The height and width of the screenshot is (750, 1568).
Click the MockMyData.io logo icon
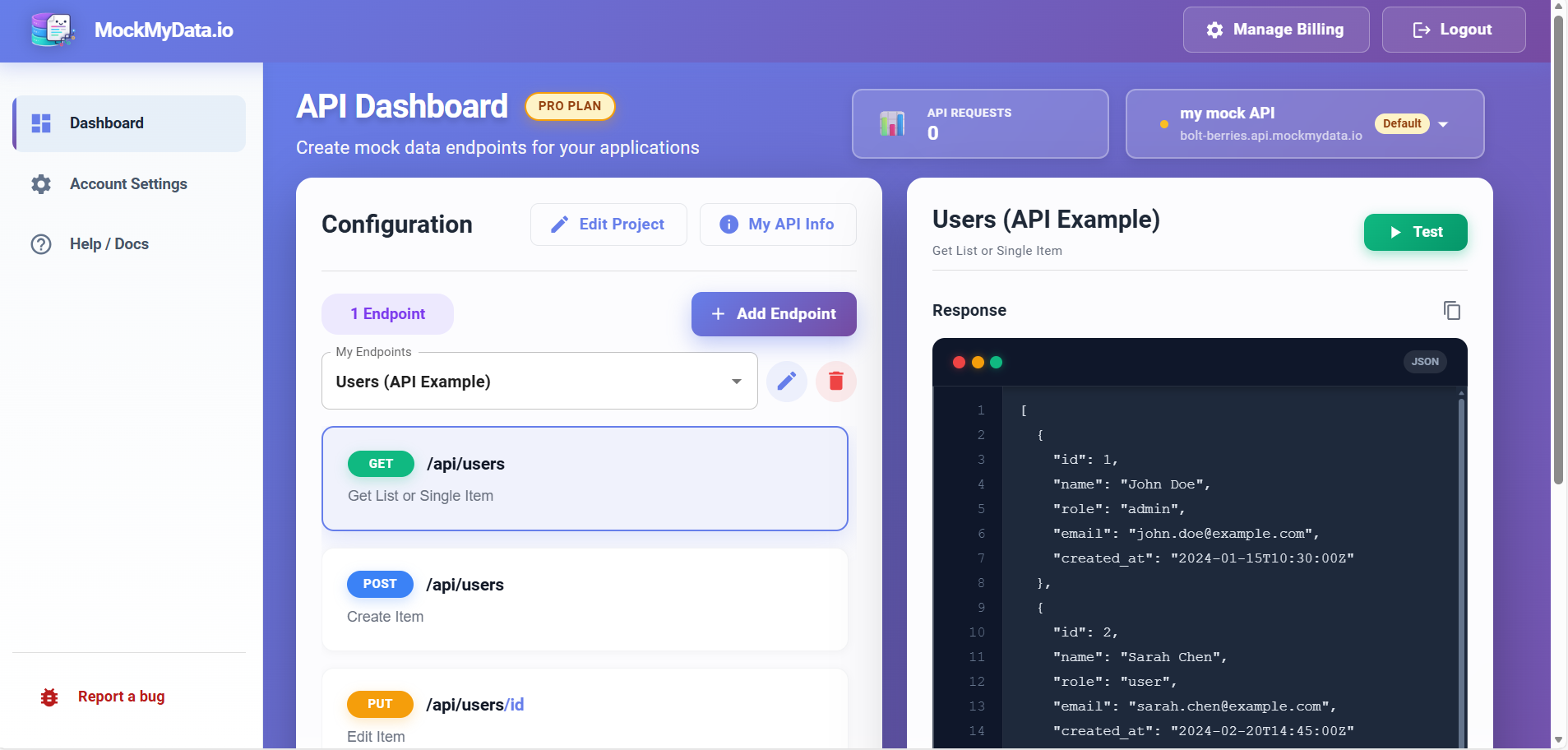[x=52, y=30]
